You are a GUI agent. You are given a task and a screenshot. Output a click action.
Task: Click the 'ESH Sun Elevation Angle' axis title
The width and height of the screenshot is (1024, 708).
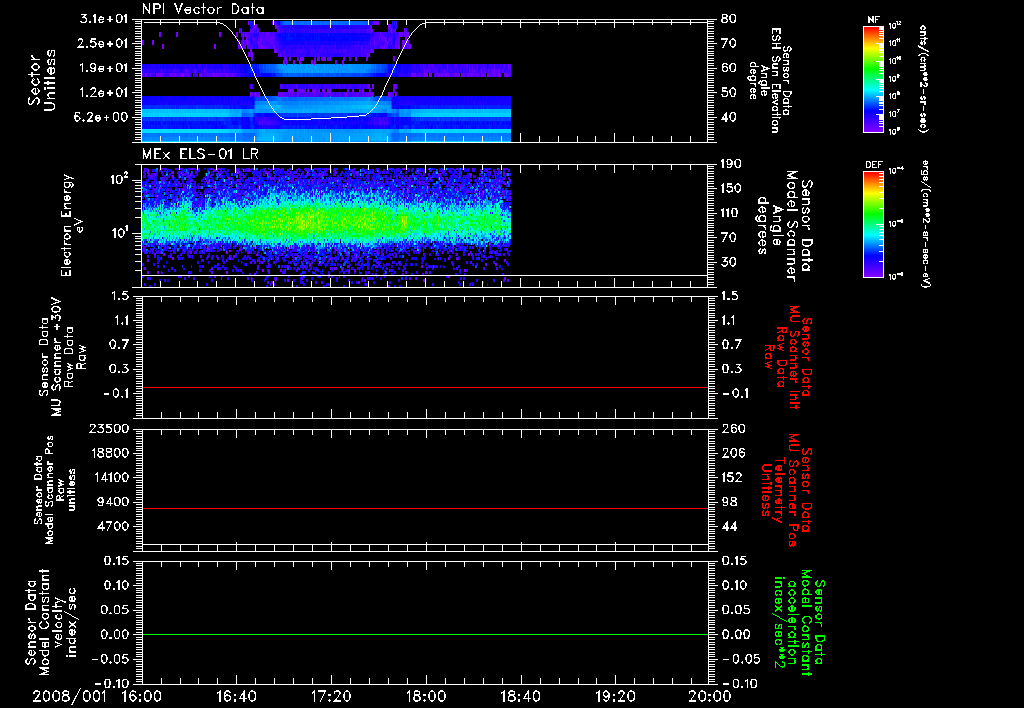coord(769,80)
